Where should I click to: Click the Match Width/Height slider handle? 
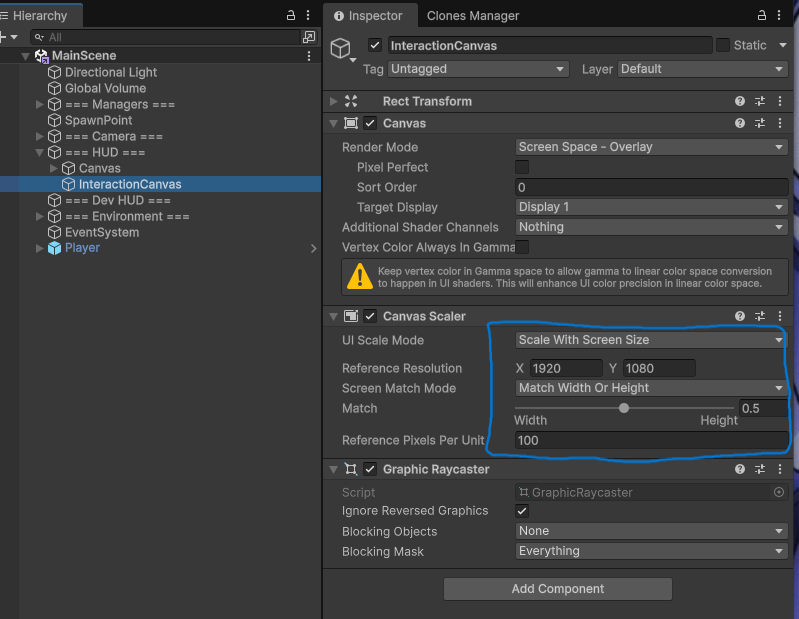(x=624, y=408)
